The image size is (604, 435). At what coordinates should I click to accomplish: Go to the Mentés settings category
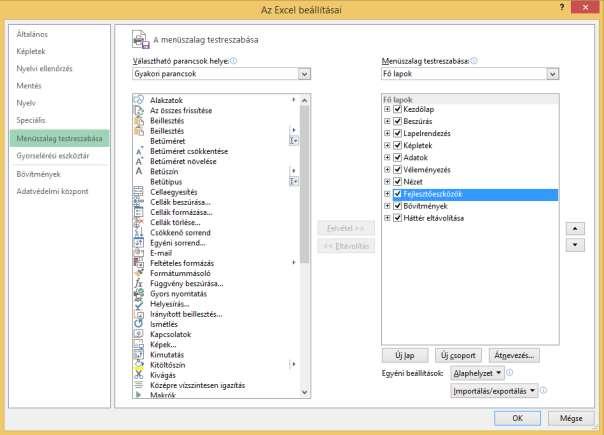tap(29, 86)
